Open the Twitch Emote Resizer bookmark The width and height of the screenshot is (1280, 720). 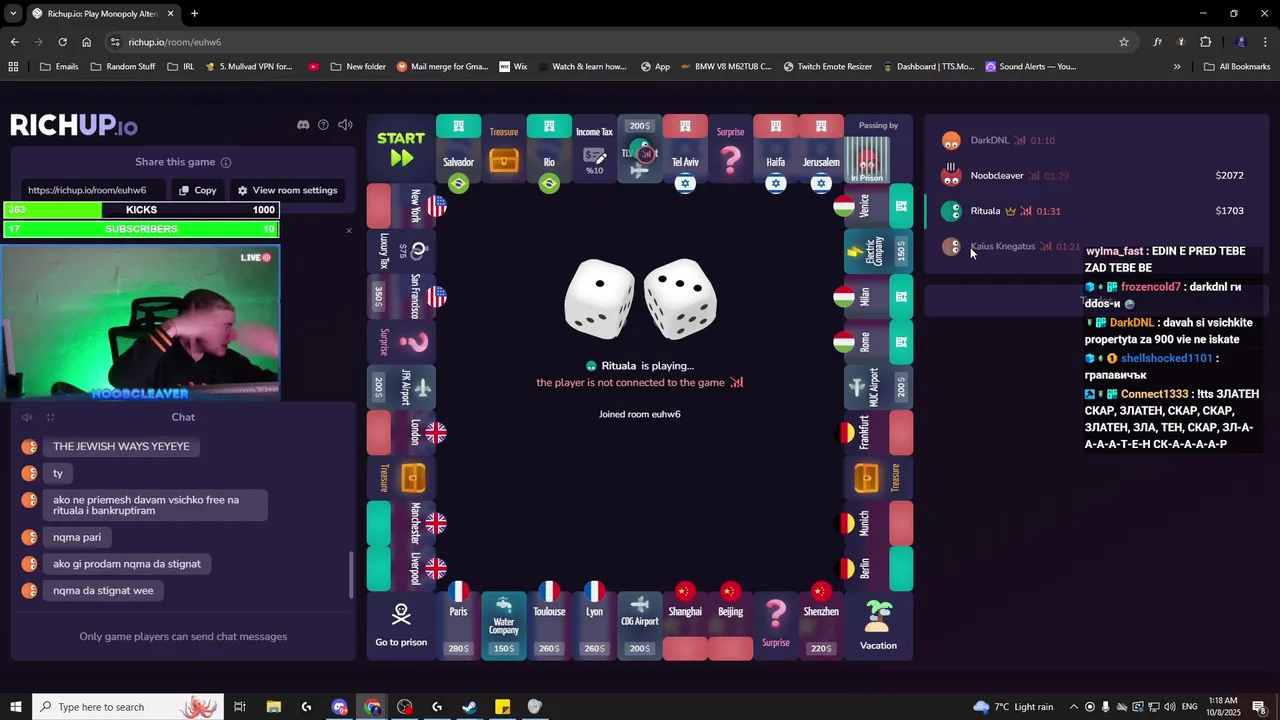tap(827, 67)
